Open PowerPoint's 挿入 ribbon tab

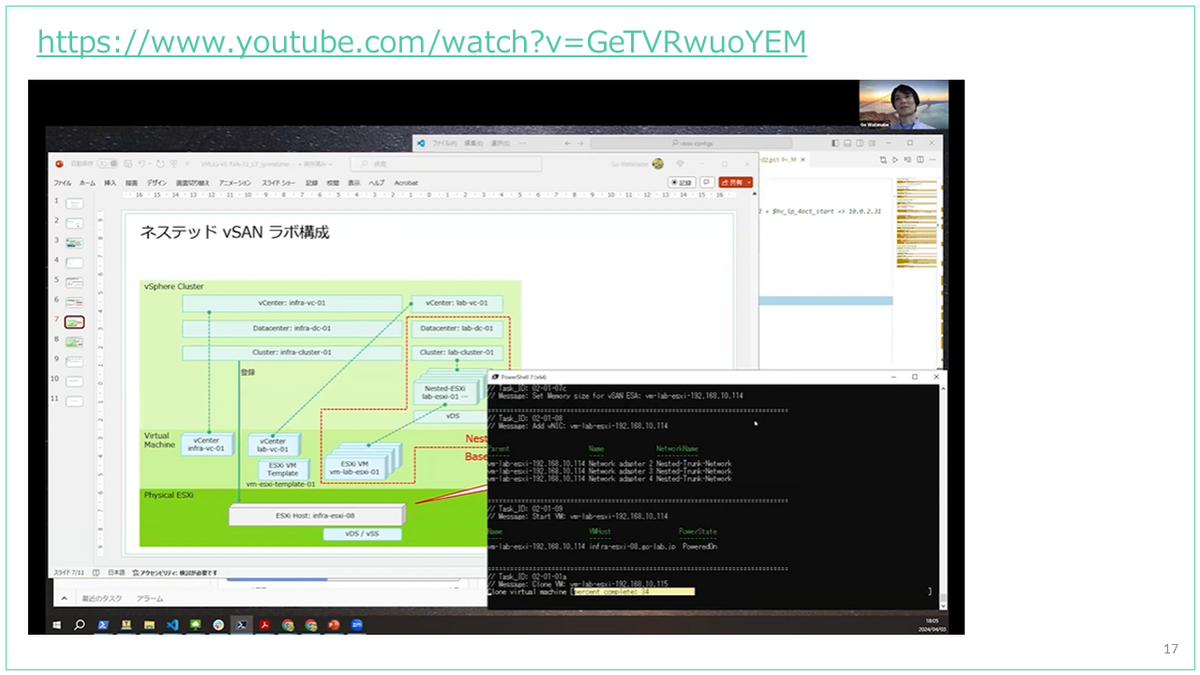(110, 183)
